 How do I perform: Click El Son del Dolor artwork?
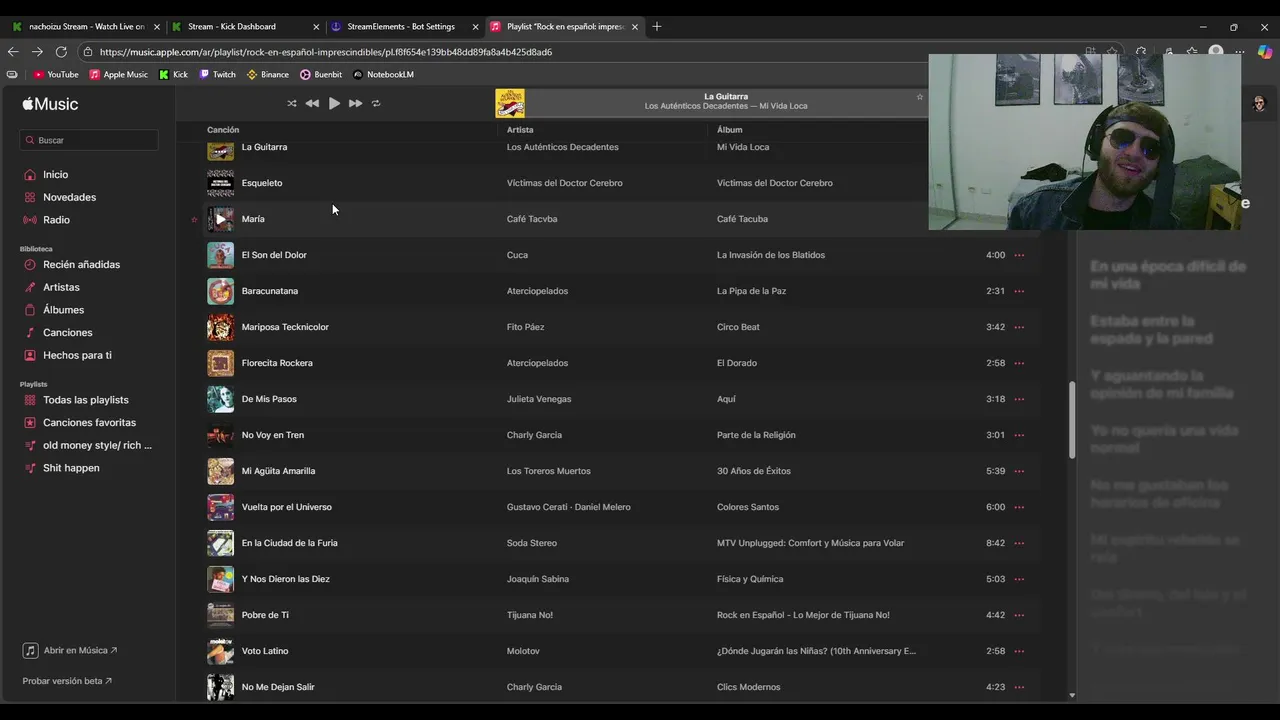tap(220, 255)
